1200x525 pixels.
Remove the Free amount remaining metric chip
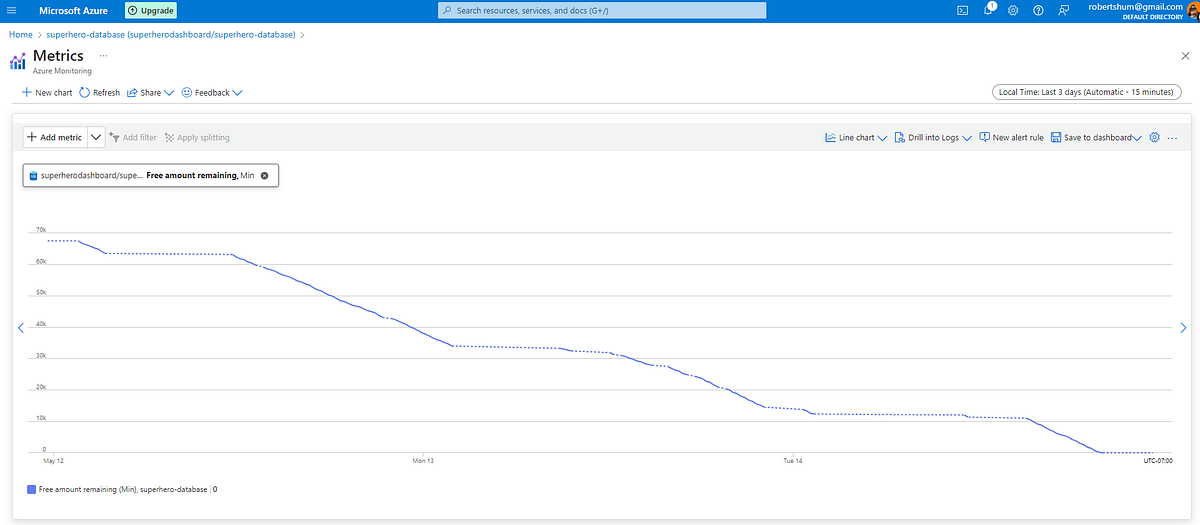264,175
